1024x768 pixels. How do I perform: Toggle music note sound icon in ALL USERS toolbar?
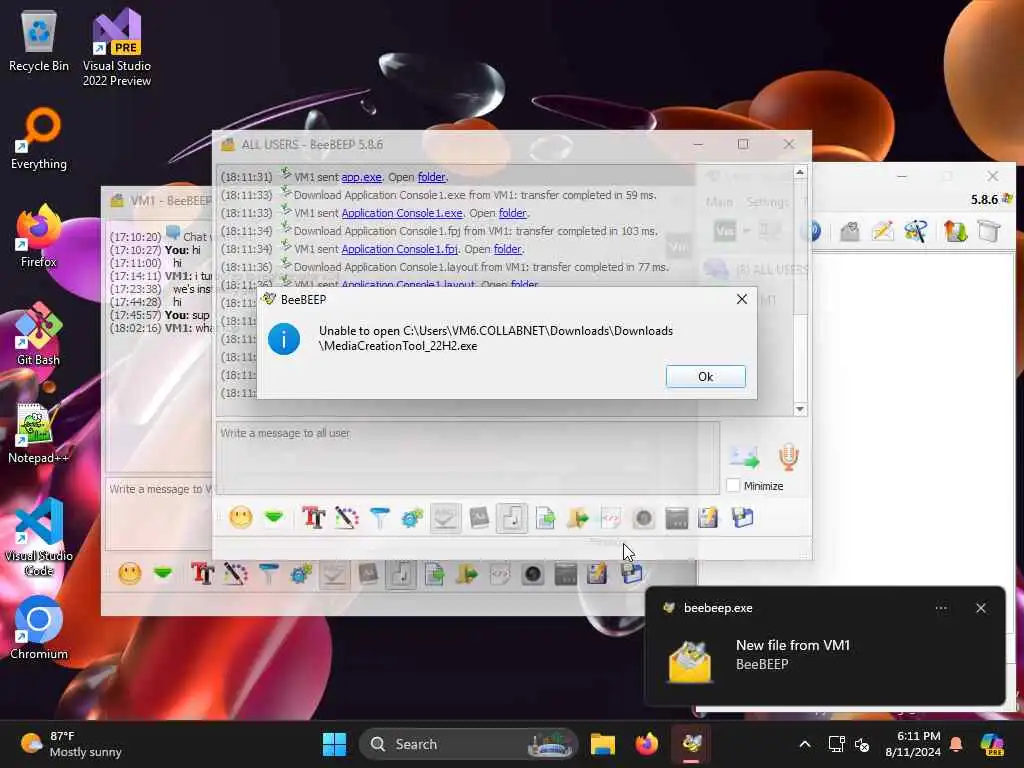(x=511, y=518)
